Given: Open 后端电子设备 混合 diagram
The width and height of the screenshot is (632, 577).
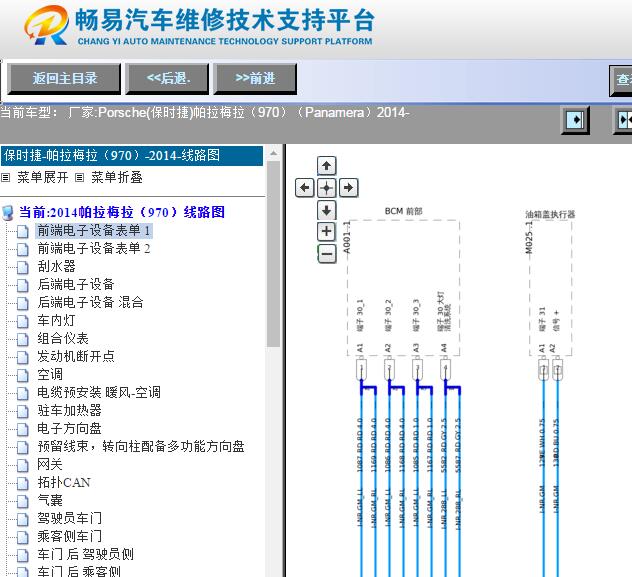Looking at the screenshot, I should tap(90, 302).
